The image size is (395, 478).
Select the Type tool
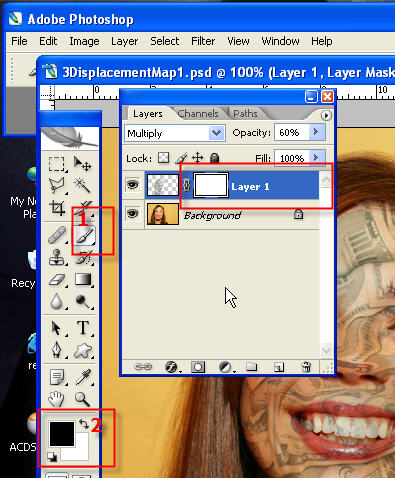click(83, 328)
